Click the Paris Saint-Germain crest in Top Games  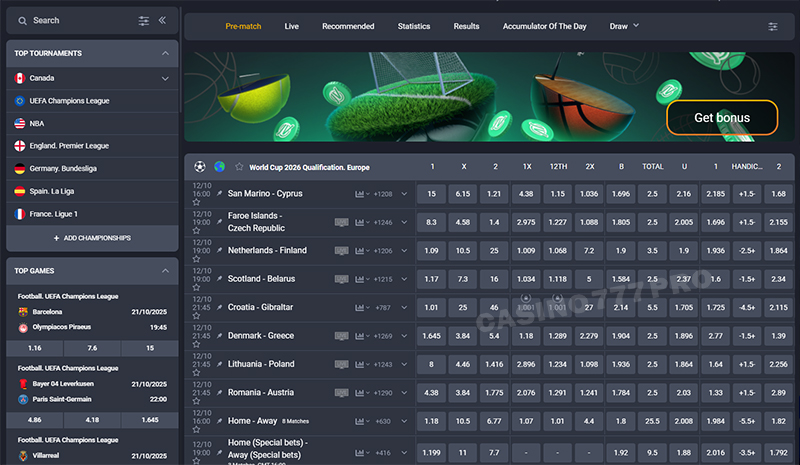(23, 399)
